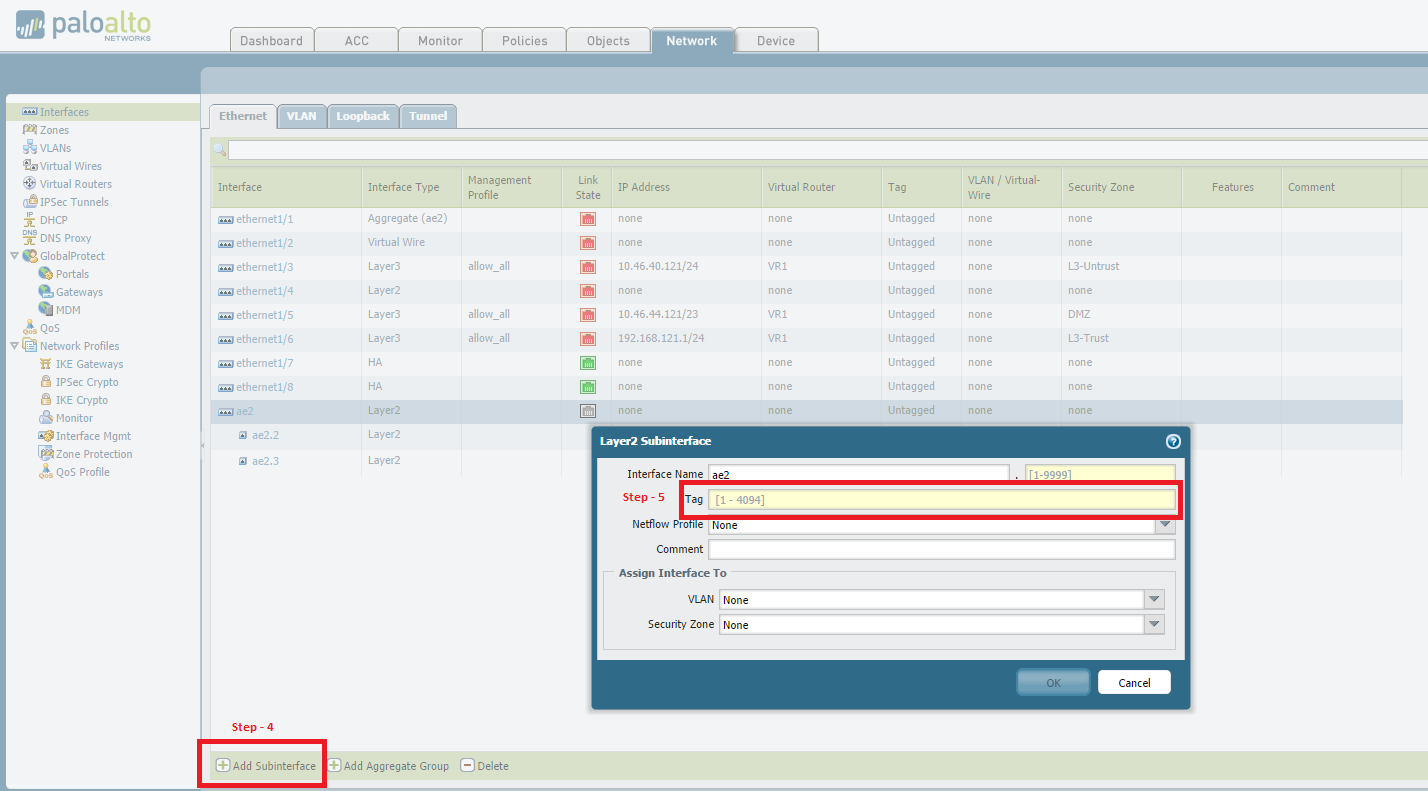Viewport: 1428px width, 791px height.
Task: Collapse the GlobalProtect tree node
Action: coord(14,256)
